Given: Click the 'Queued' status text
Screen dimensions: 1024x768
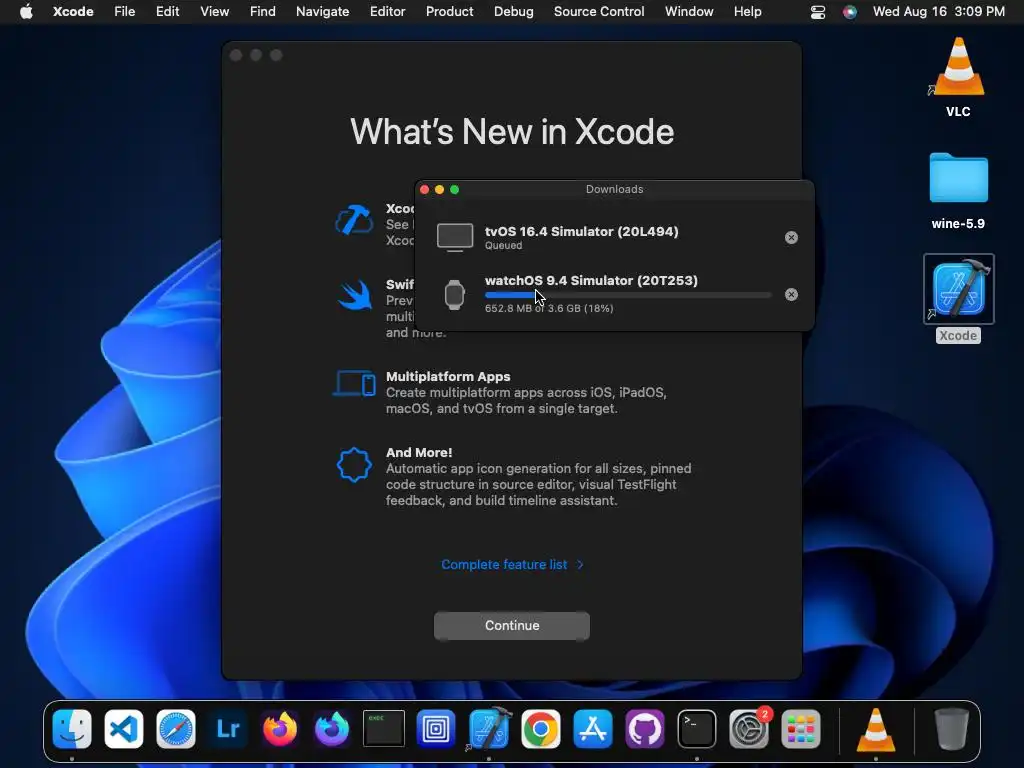Looking at the screenshot, I should point(503,246).
